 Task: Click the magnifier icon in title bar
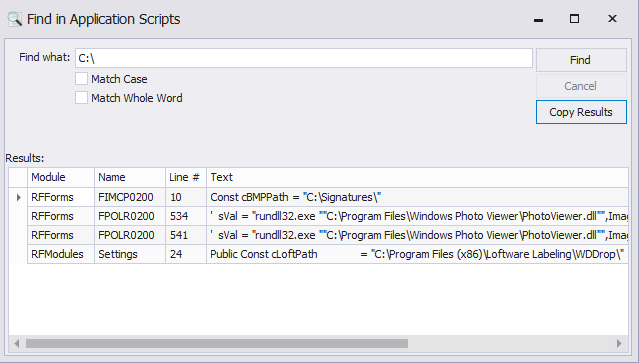pyautogui.click(x=15, y=19)
